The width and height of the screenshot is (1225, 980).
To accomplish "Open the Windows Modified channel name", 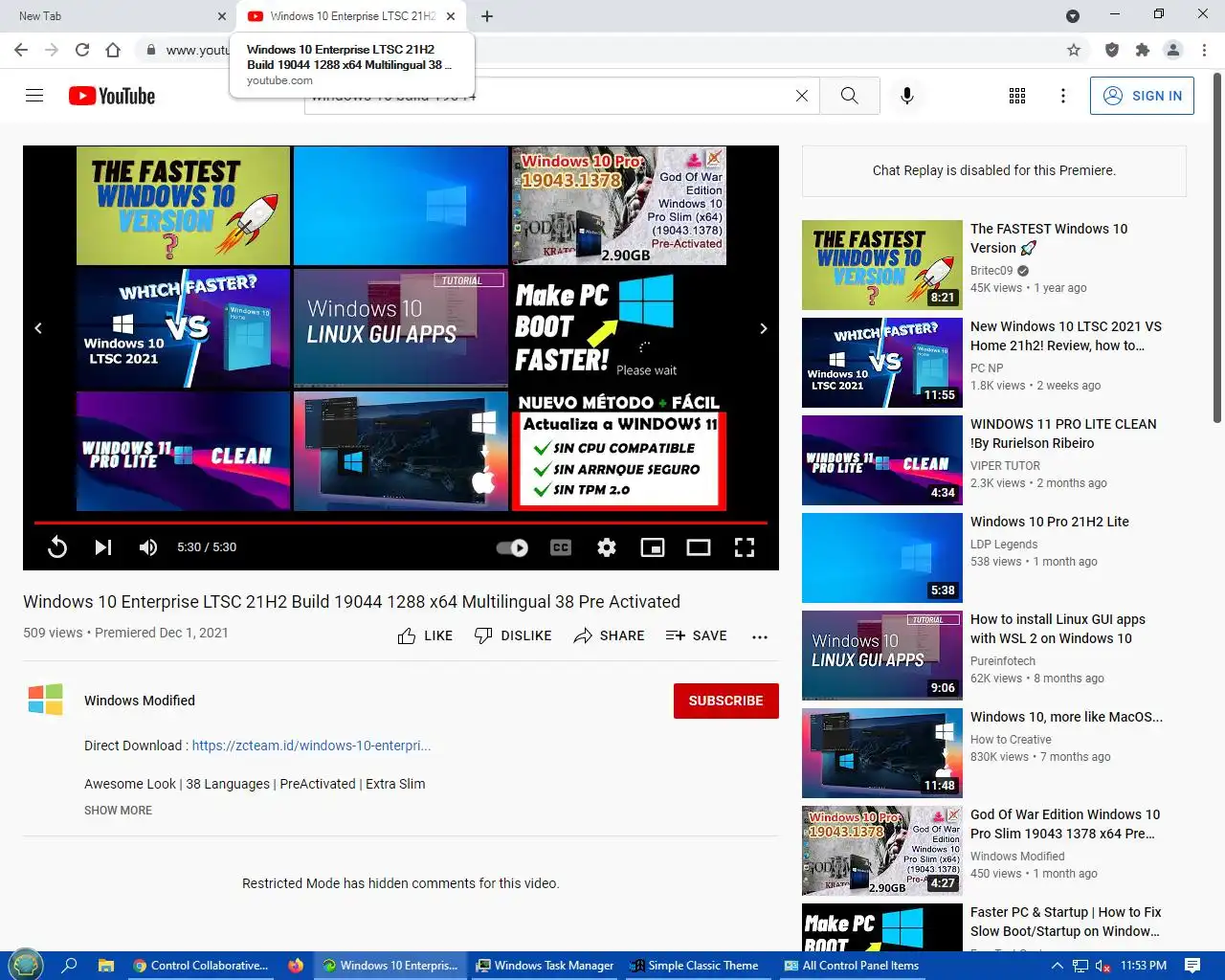I will (140, 701).
